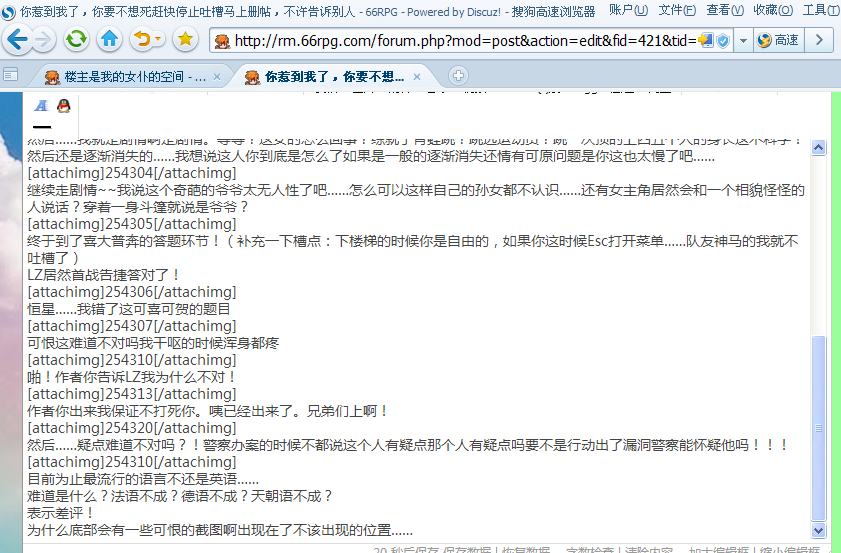Click the 清除内容 link below editor
This screenshot has width=841, height=553.
click(x=648, y=550)
